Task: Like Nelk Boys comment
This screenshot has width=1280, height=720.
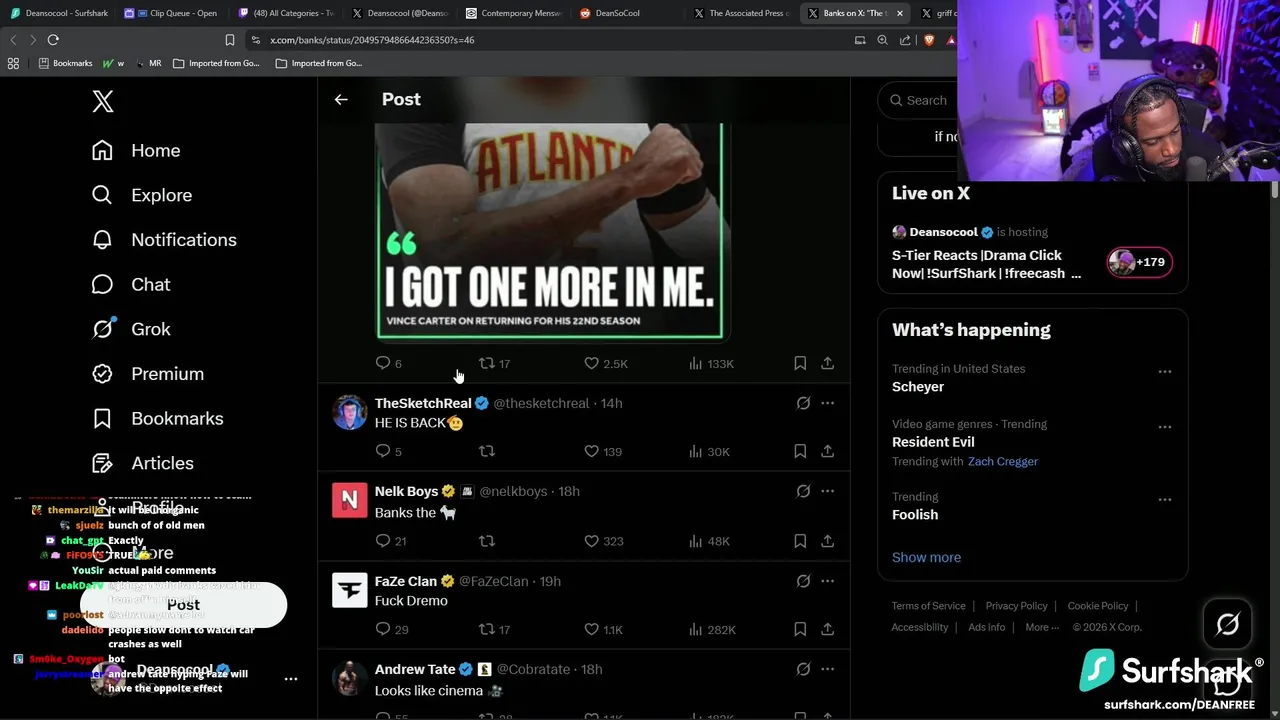Action: pyautogui.click(x=591, y=541)
